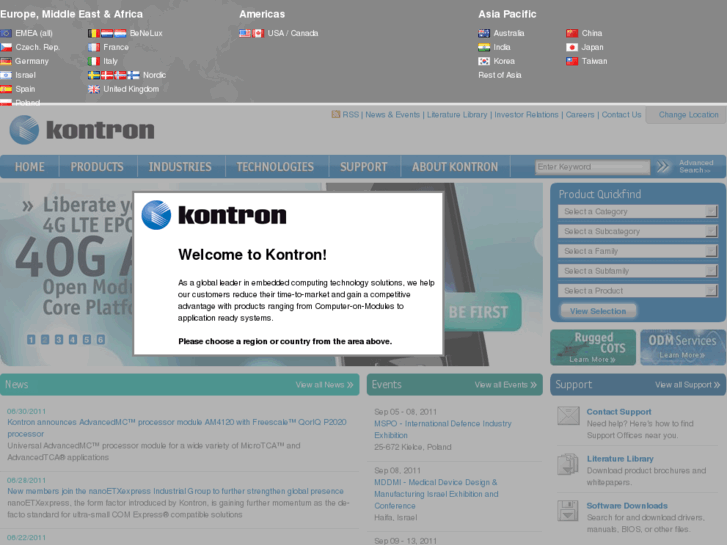727x545 pixels.
Task: Select the Israel flag icon
Action: tap(6, 75)
